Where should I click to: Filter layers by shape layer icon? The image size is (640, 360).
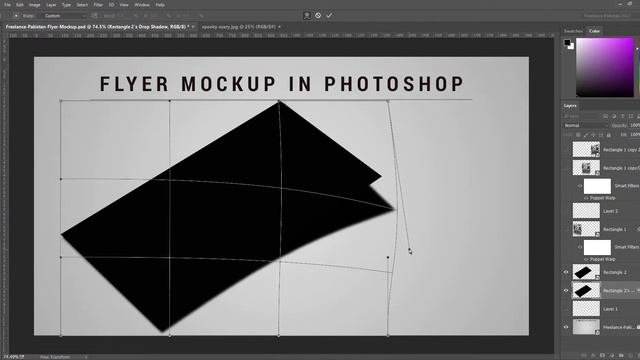pyautogui.click(x=631, y=116)
